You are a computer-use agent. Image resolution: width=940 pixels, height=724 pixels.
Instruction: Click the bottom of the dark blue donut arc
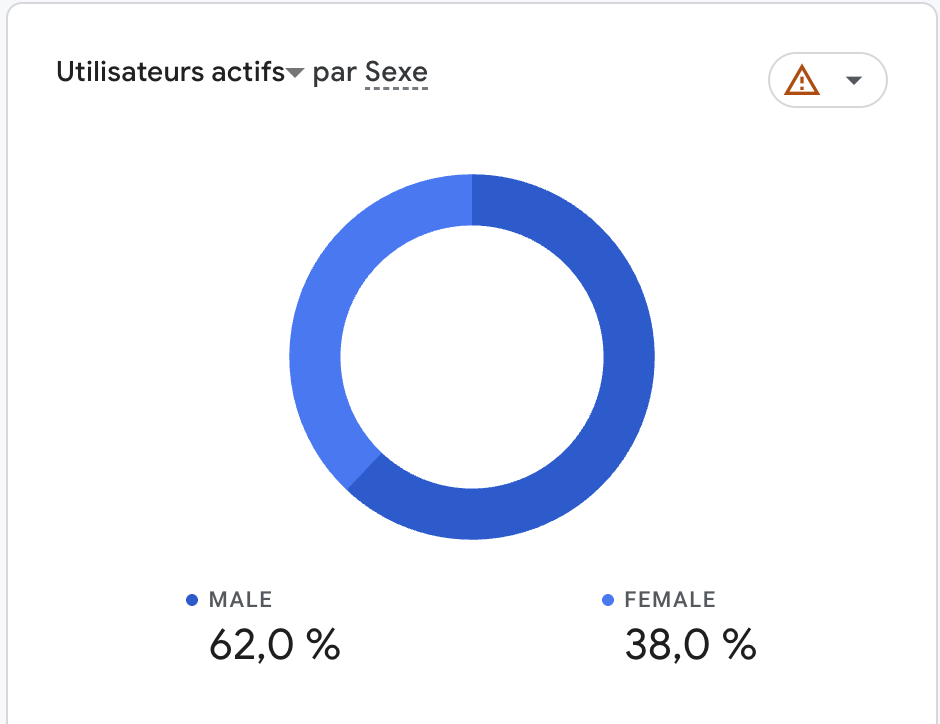[472, 514]
